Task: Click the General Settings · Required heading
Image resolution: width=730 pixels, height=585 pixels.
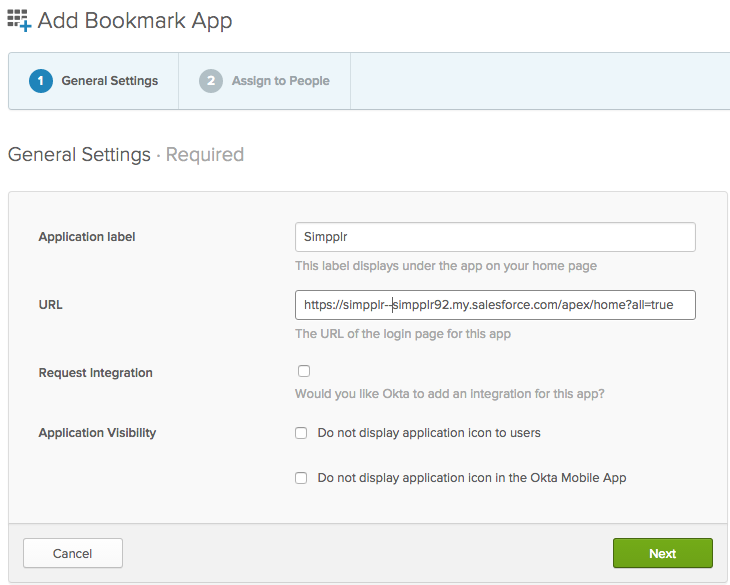Action: click(x=126, y=155)
